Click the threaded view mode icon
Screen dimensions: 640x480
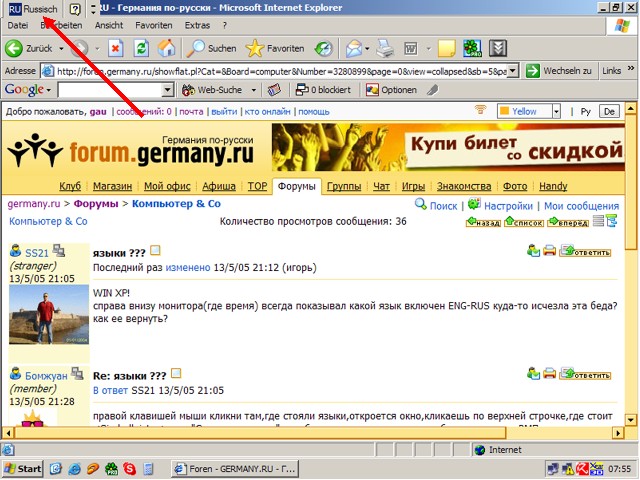pyautogui.click(x=612, y=221)
